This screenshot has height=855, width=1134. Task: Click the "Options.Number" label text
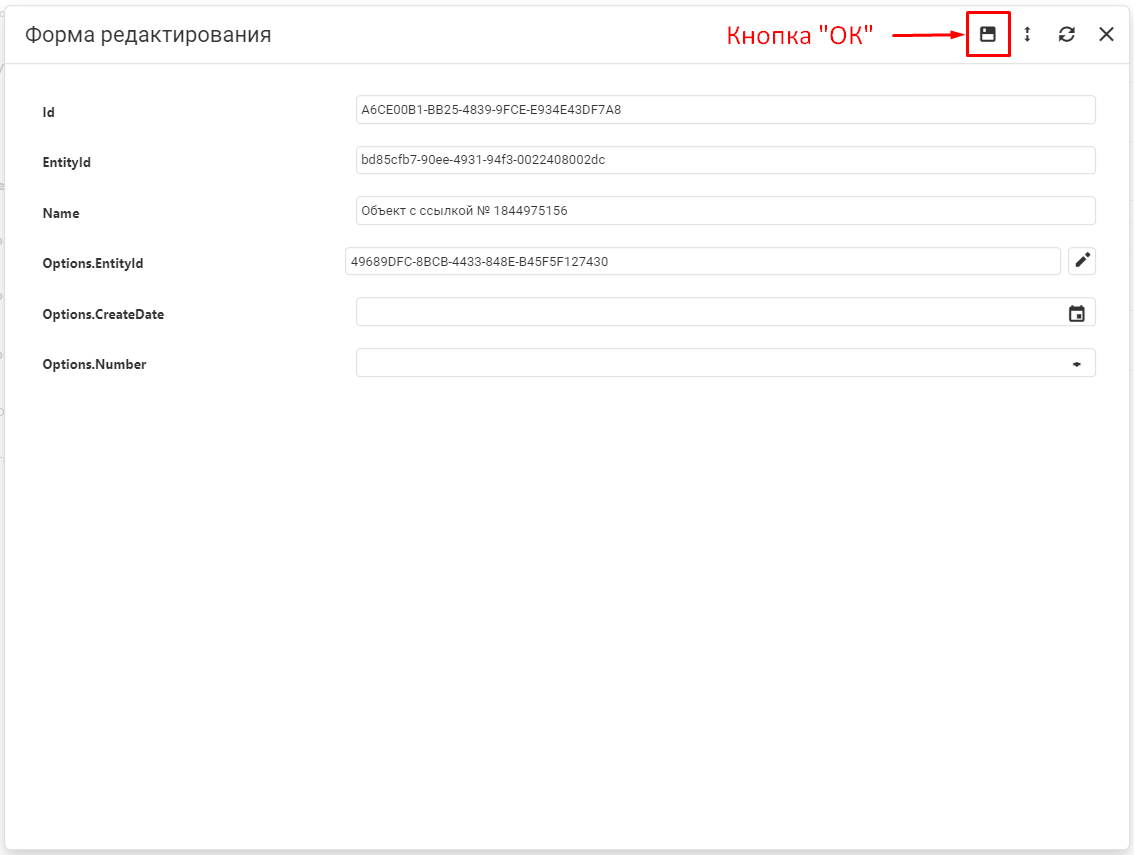[94, 365]
